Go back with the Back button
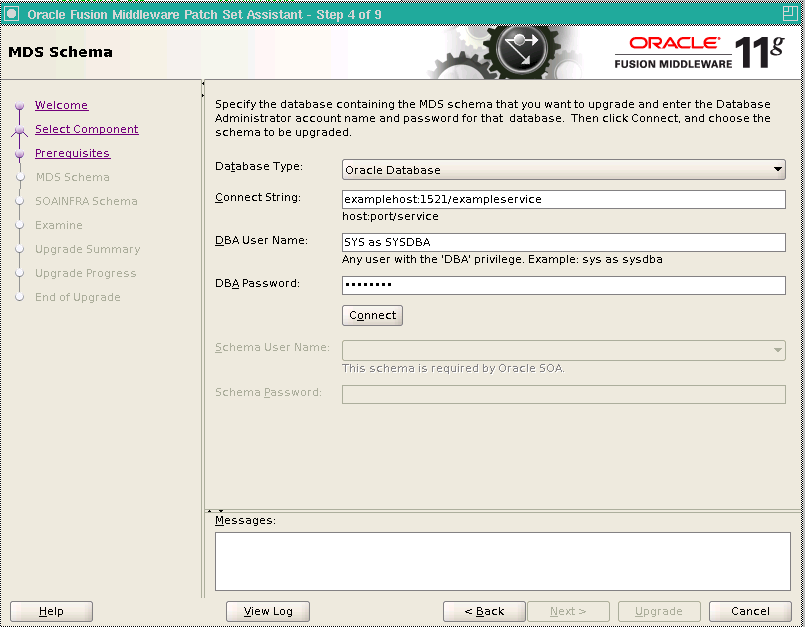This screenshot has width=805, height=627. click(x=484, y=611)
